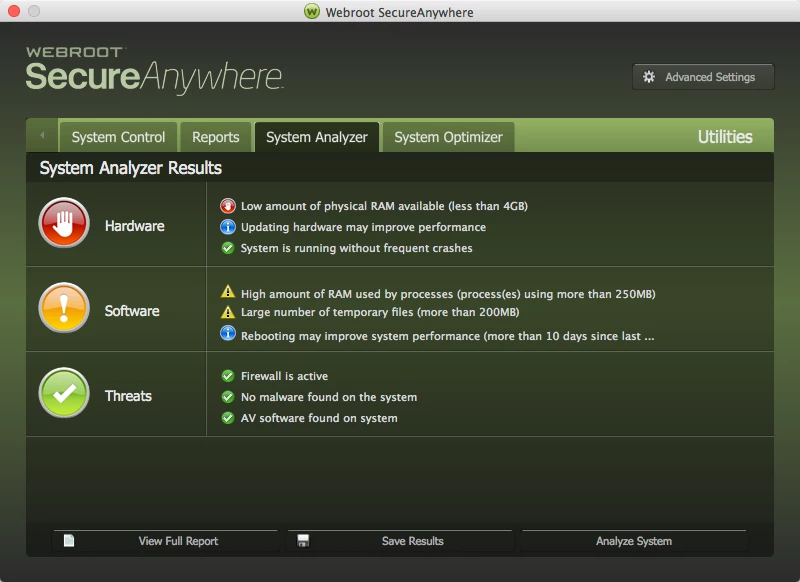Click the Threats category label
The image size is (800, 582).
[x=128, y=396]
